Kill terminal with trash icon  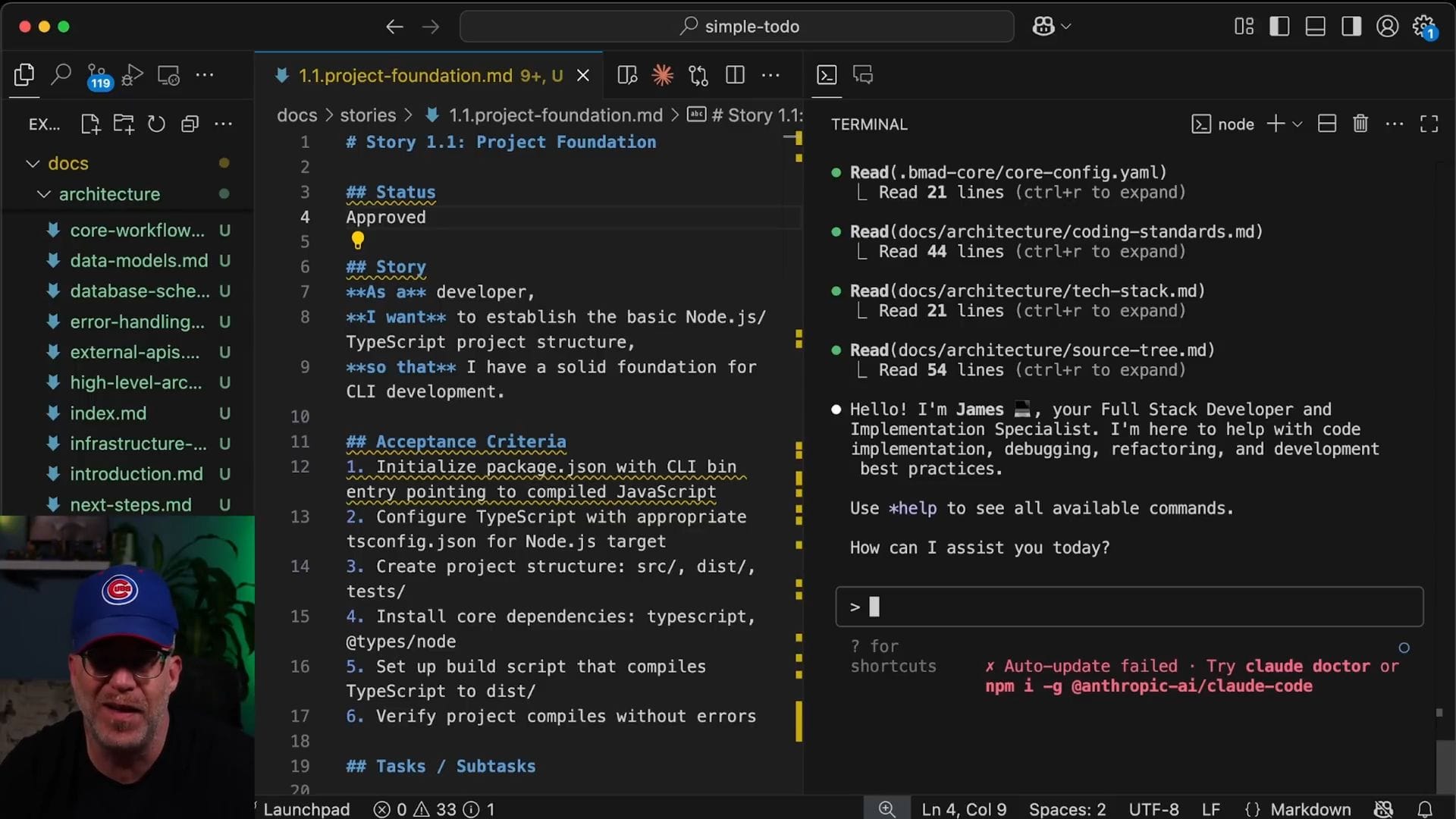point(1360,124)
